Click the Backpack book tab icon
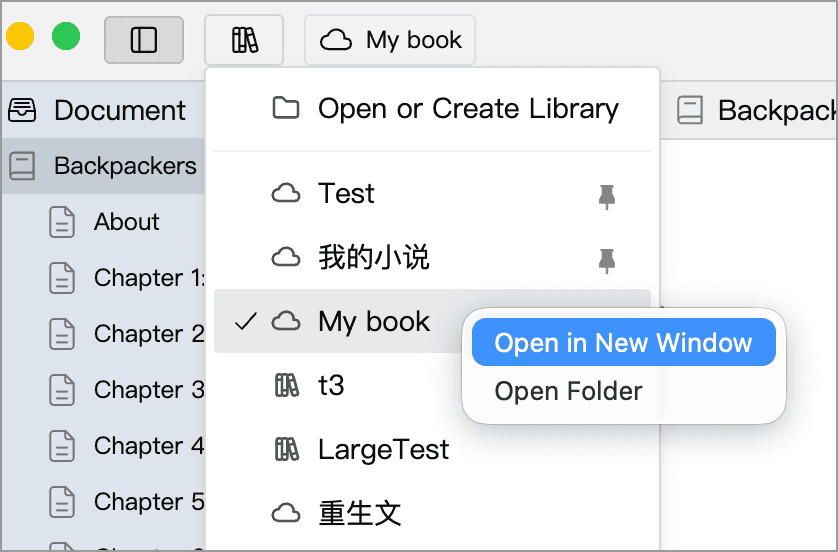The height and width of the screenshot is (552, 838). [690, 111]
